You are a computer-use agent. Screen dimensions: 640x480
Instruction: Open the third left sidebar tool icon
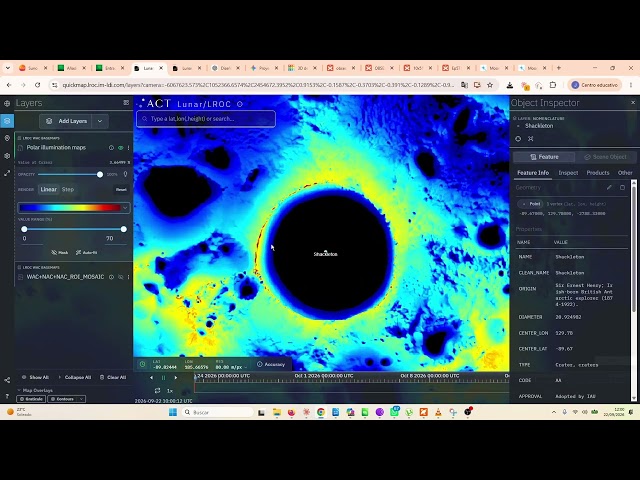pyautogui.click(x=7, y=138)
